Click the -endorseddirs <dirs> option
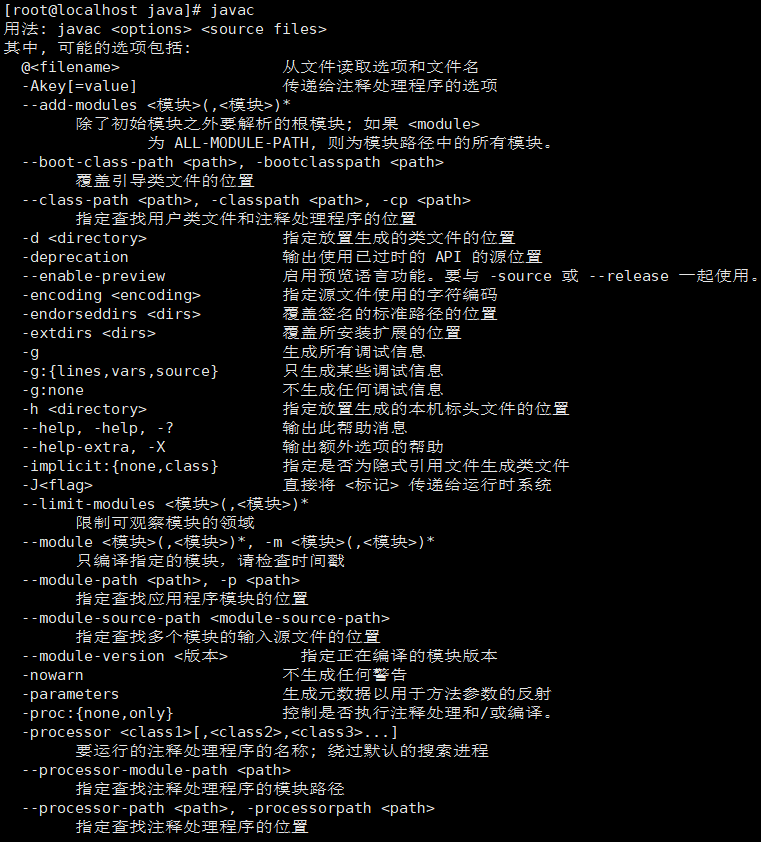Viewport: 761px width, 842px height. [111, 314]
